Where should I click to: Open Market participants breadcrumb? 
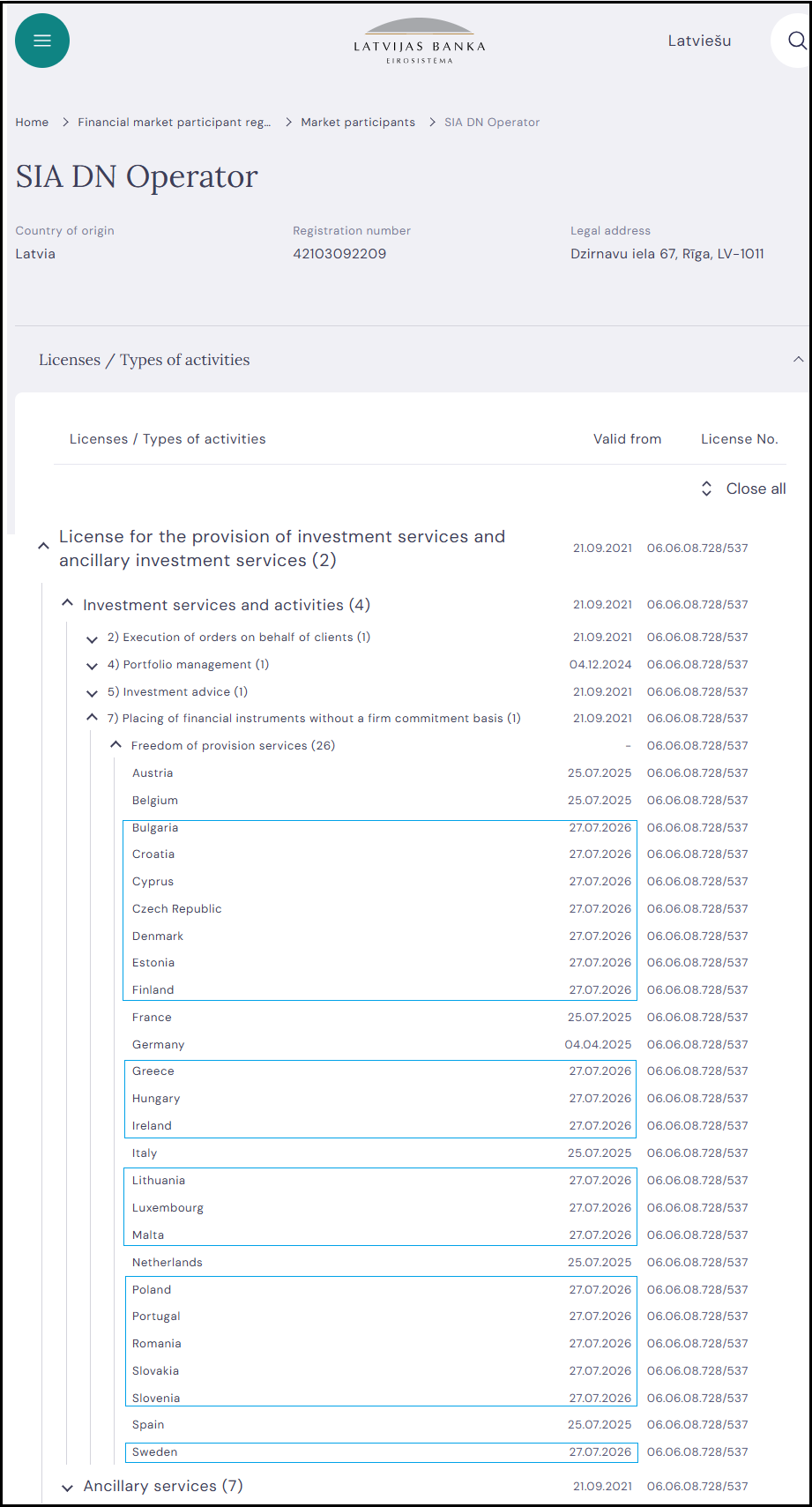[358, 123]
